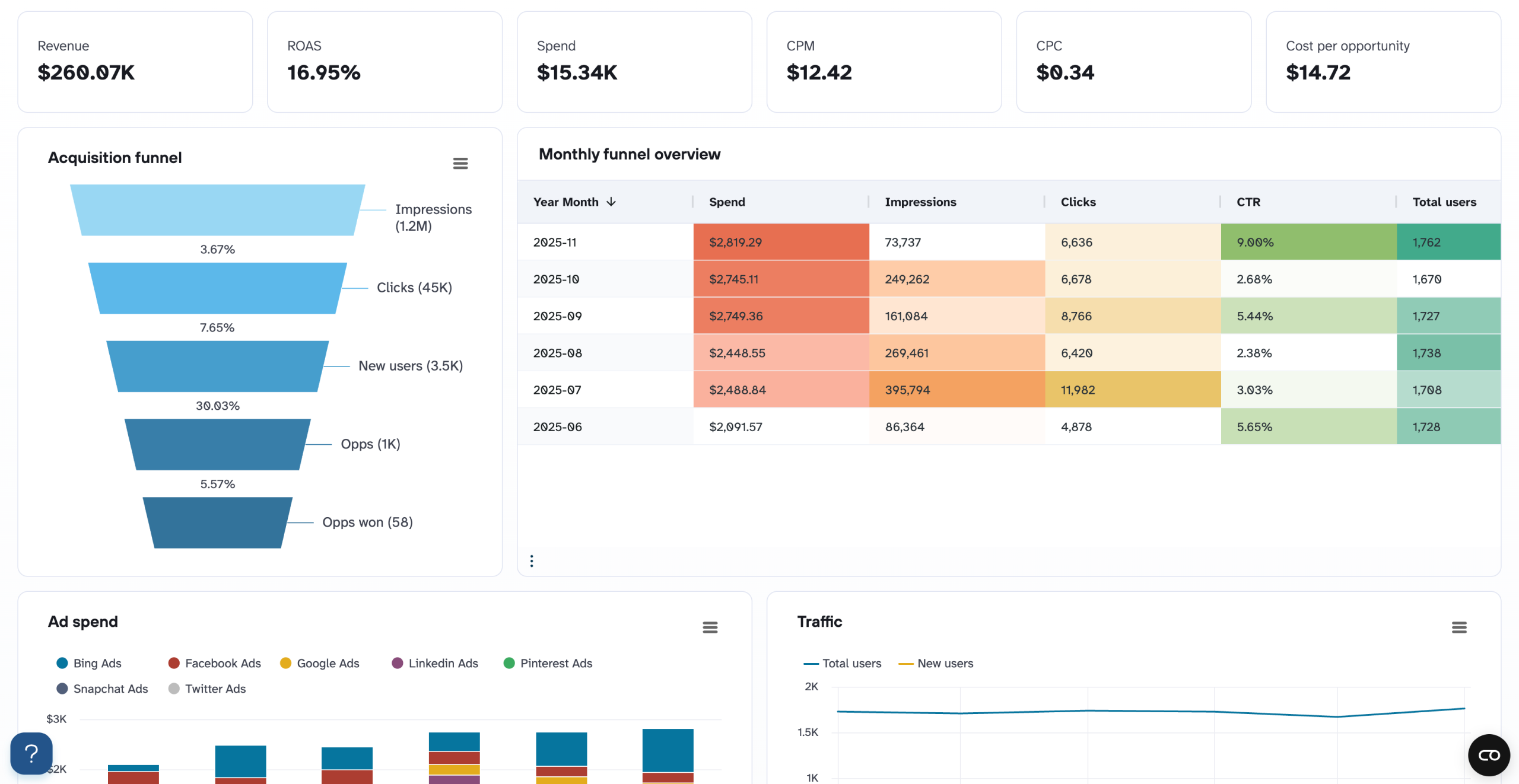This screenshot has width=1519, height=784.
Task: Click the 9.00% CTR cell
Action: [1309, 242]
